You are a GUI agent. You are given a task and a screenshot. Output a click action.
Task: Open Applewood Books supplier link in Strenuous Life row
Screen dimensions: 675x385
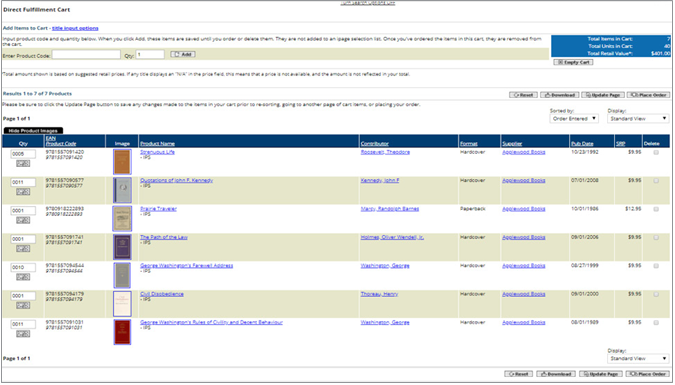point(523,152)
